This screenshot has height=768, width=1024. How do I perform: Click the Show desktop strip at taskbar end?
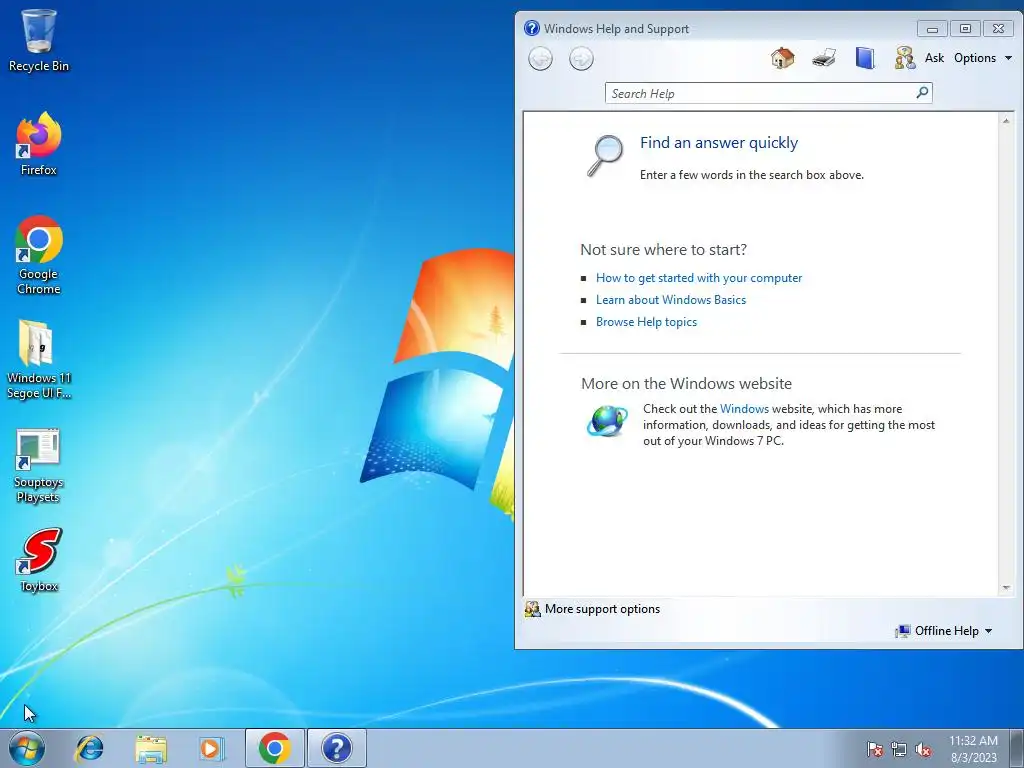click(1018, 748)
